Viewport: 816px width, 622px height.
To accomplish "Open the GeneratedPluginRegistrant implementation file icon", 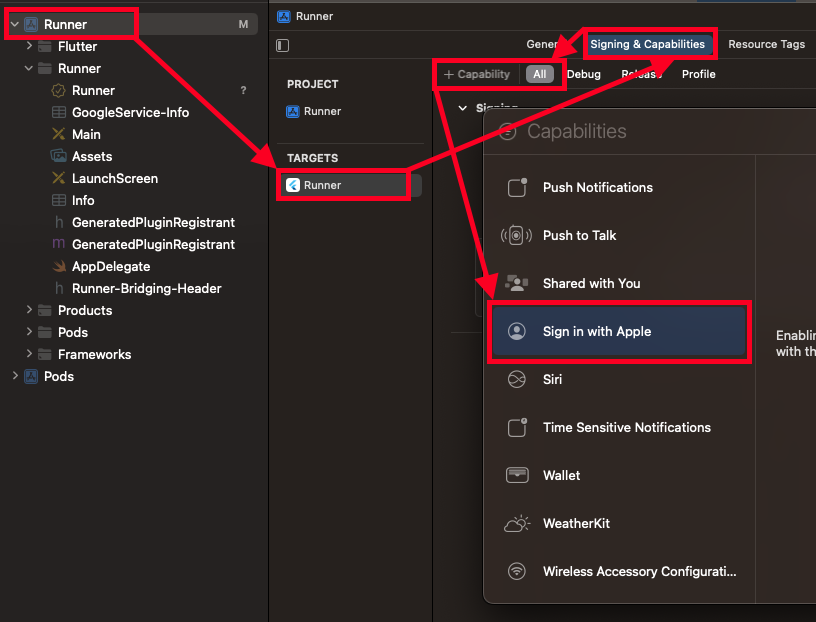I will [59, 244].
